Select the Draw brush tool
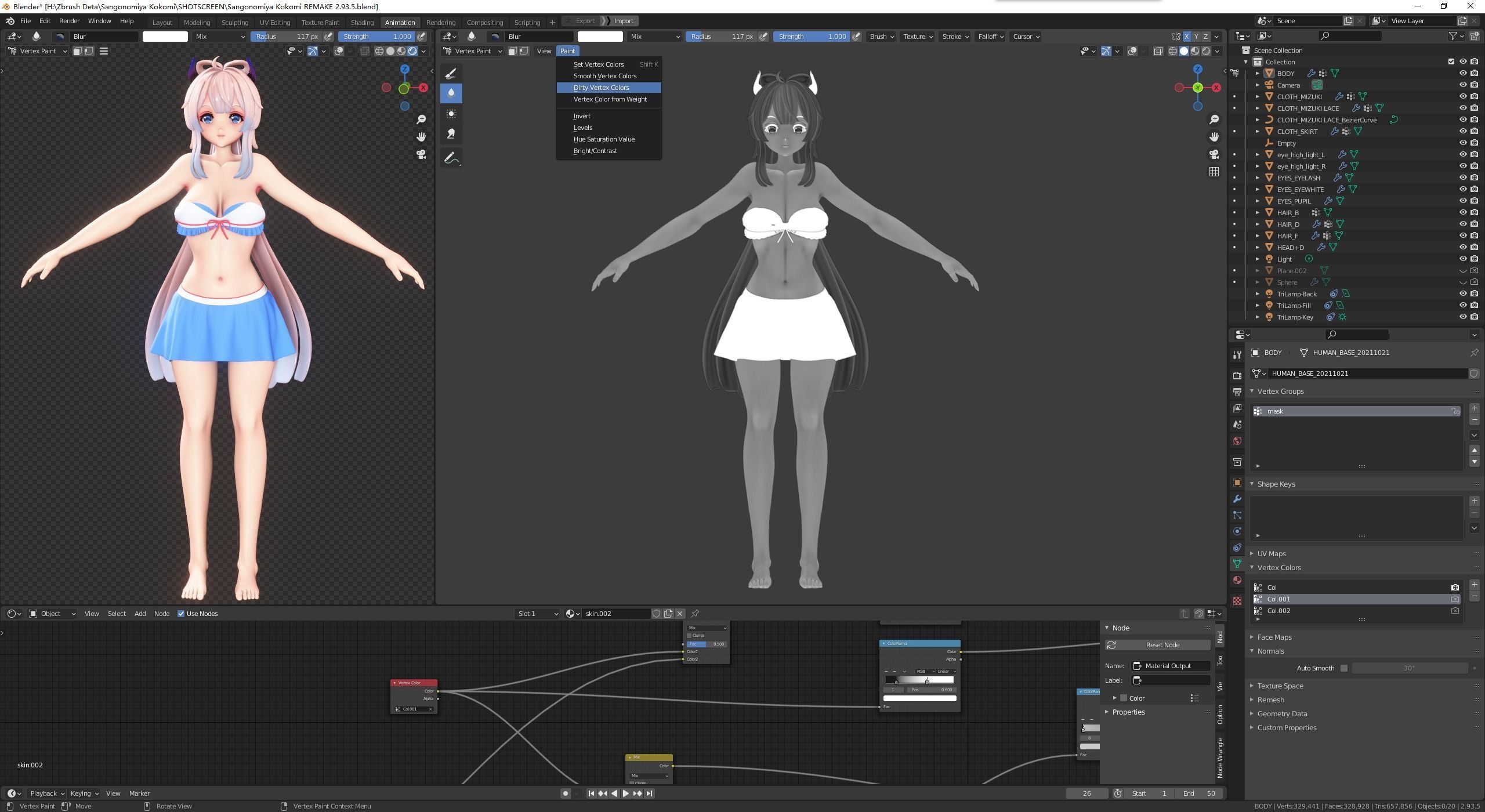Screen dimensions: 1485x812 pyautogui.click(x=451, y=73)
